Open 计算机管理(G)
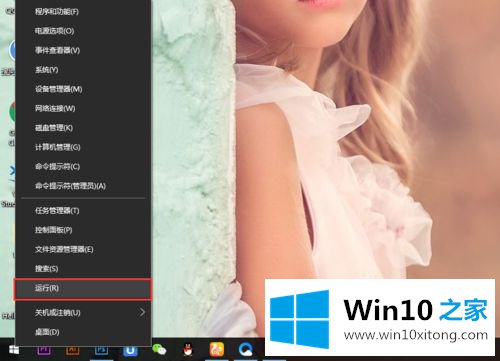 tap(83, 147)
